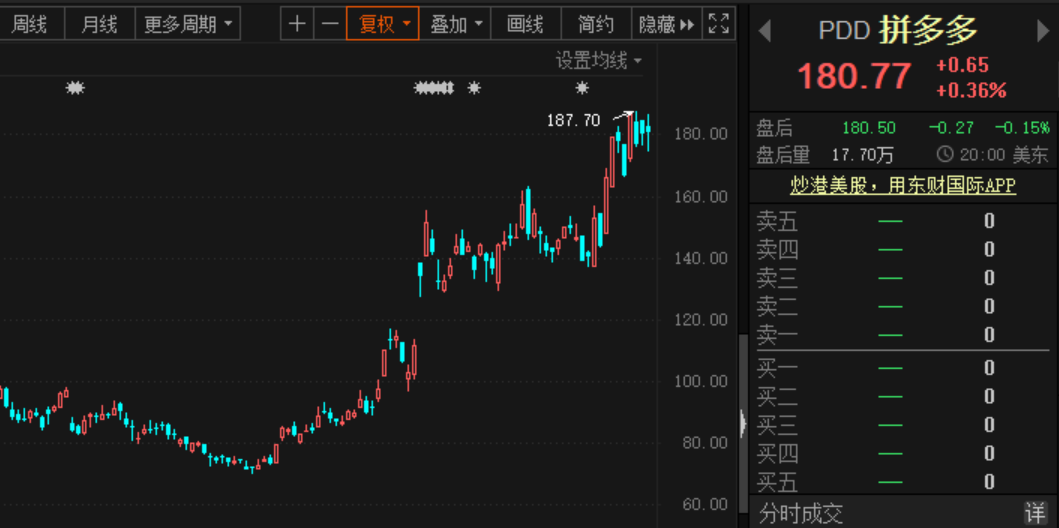Click 隐藏 to hide the side panel
This screenshot has height=528, width=1059.
pos(667,24)
